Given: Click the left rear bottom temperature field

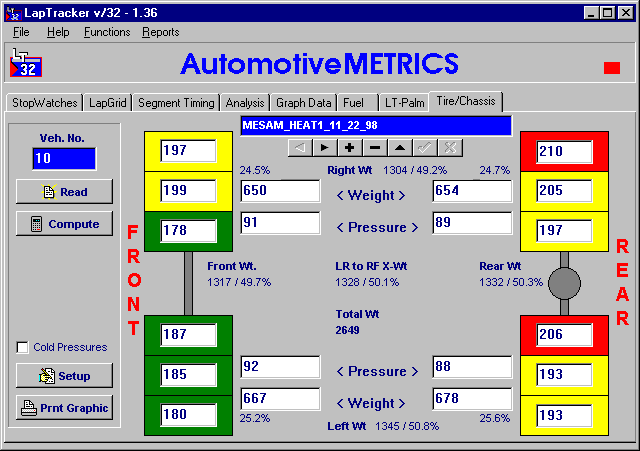Looking at the screenshot, I should click(564, 415).
